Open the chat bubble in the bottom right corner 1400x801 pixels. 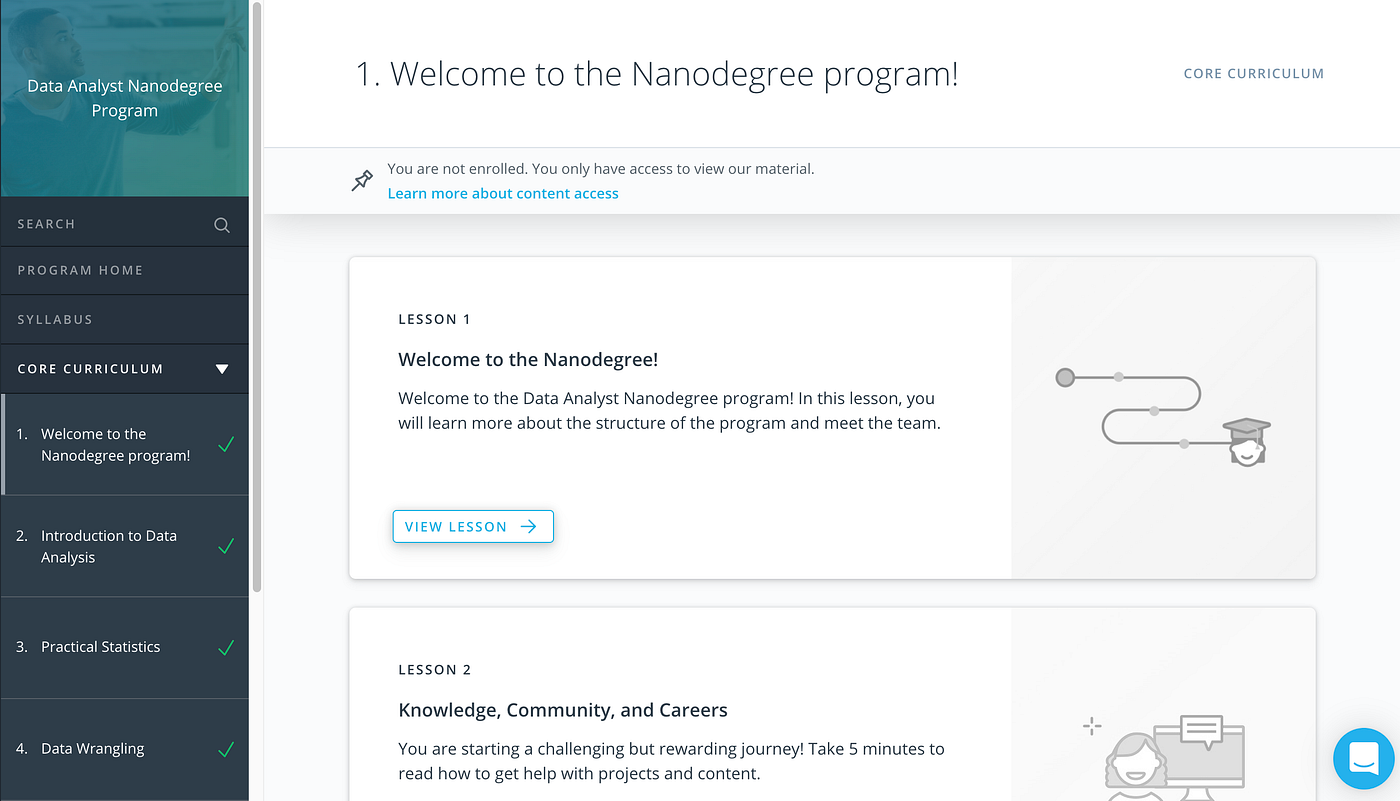[x=1363, y=758]
